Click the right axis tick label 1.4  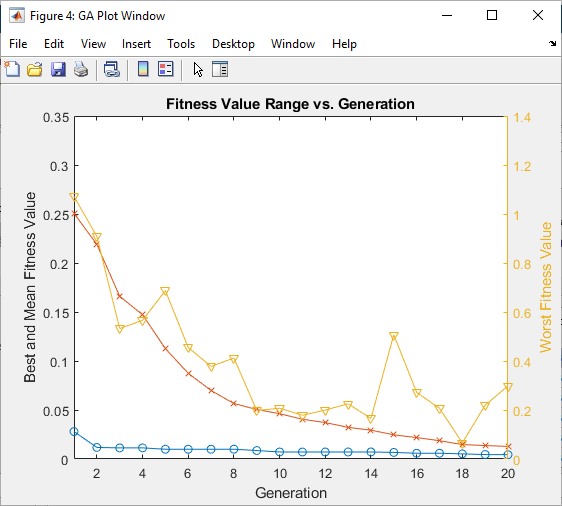[x=522, y=117]
